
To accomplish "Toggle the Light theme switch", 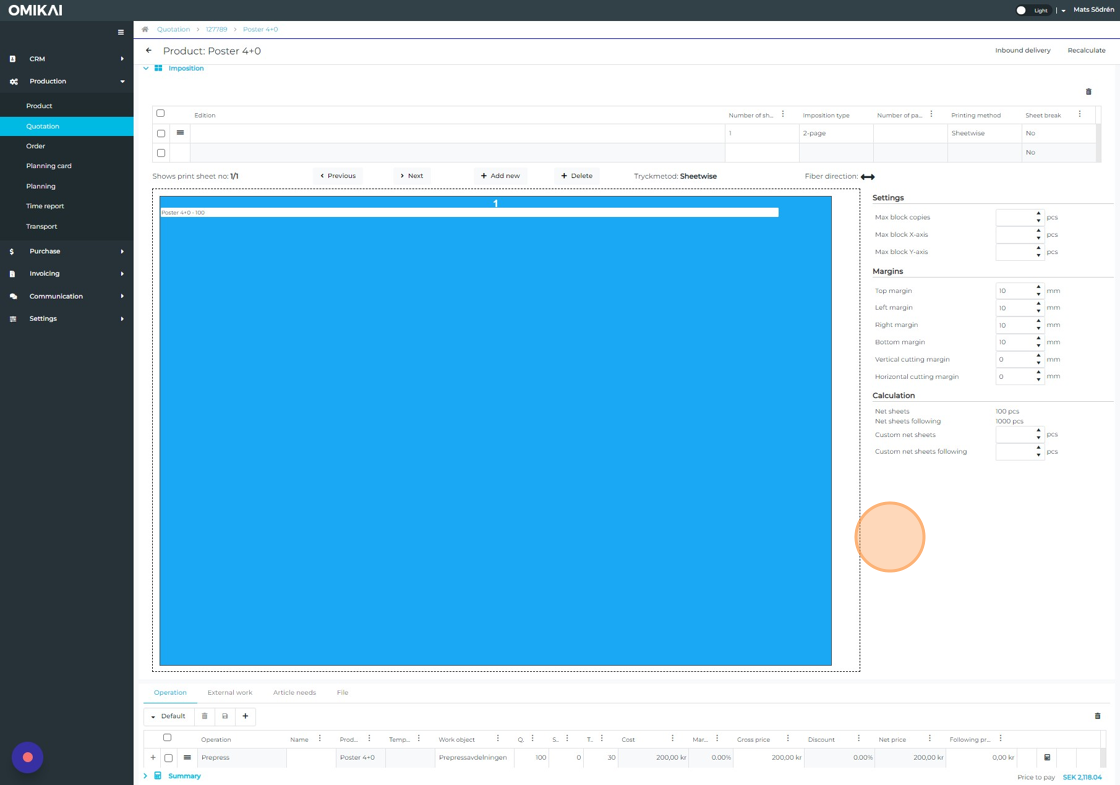I will click(1023, 10).
